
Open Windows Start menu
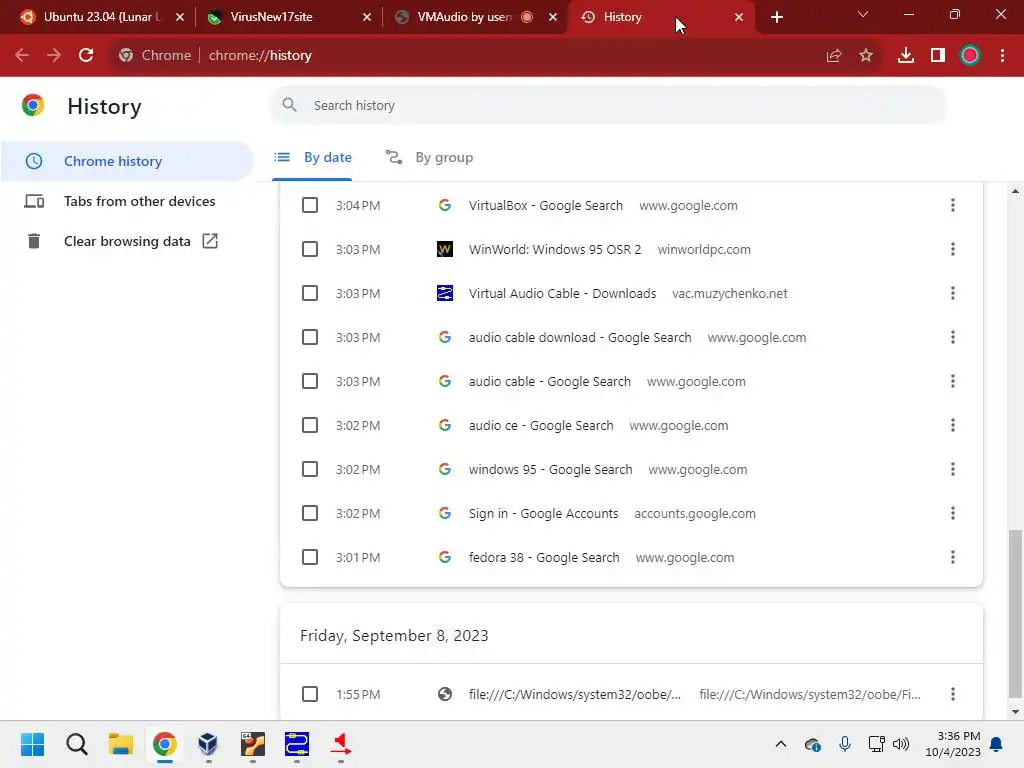[32, 744]
